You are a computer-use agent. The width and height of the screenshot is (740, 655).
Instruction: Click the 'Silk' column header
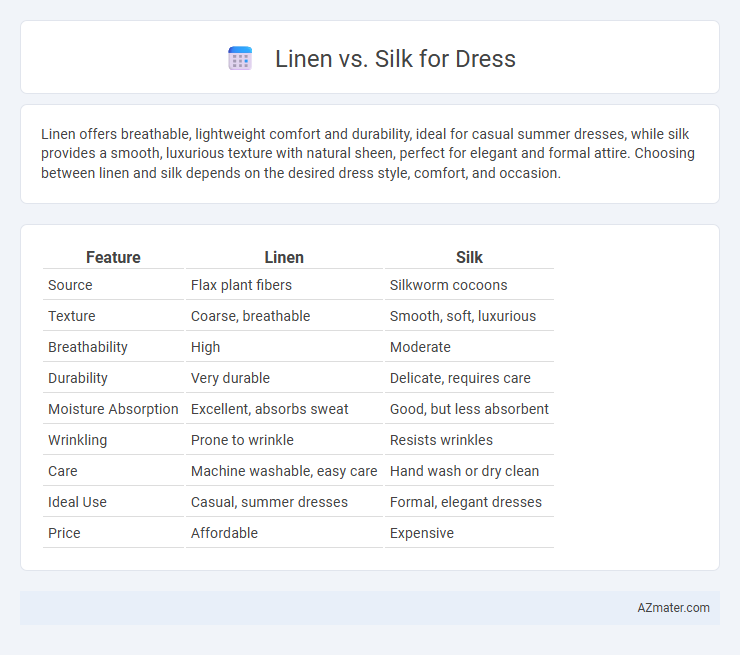469,257
